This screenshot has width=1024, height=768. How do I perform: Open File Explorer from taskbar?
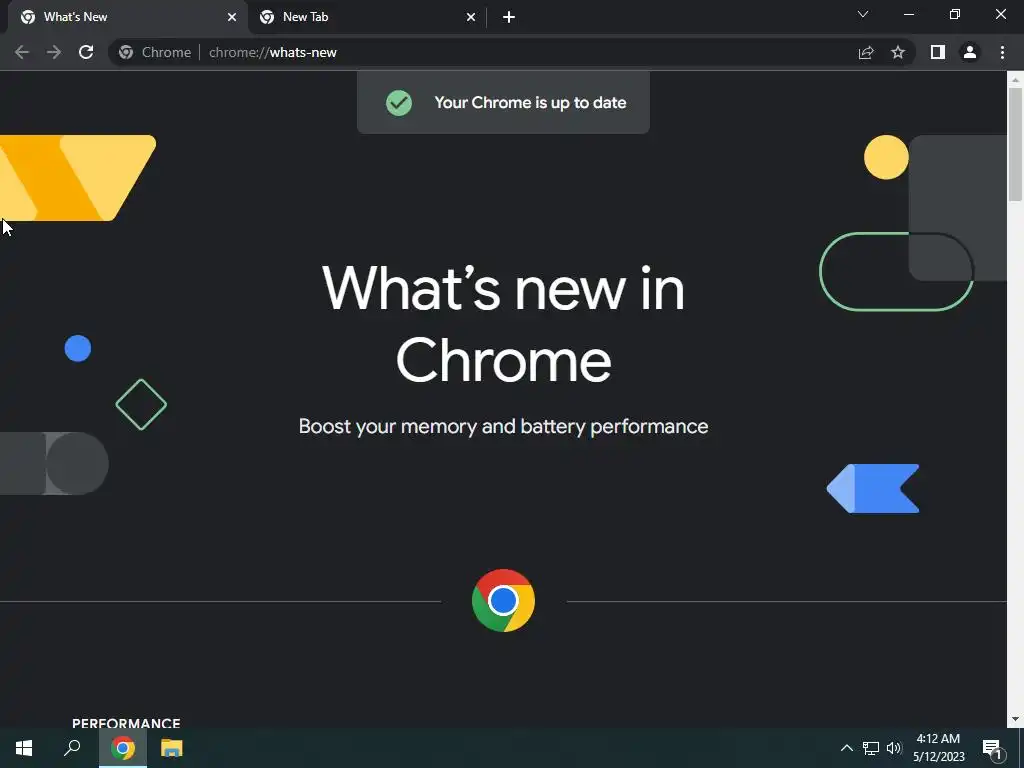172,748
